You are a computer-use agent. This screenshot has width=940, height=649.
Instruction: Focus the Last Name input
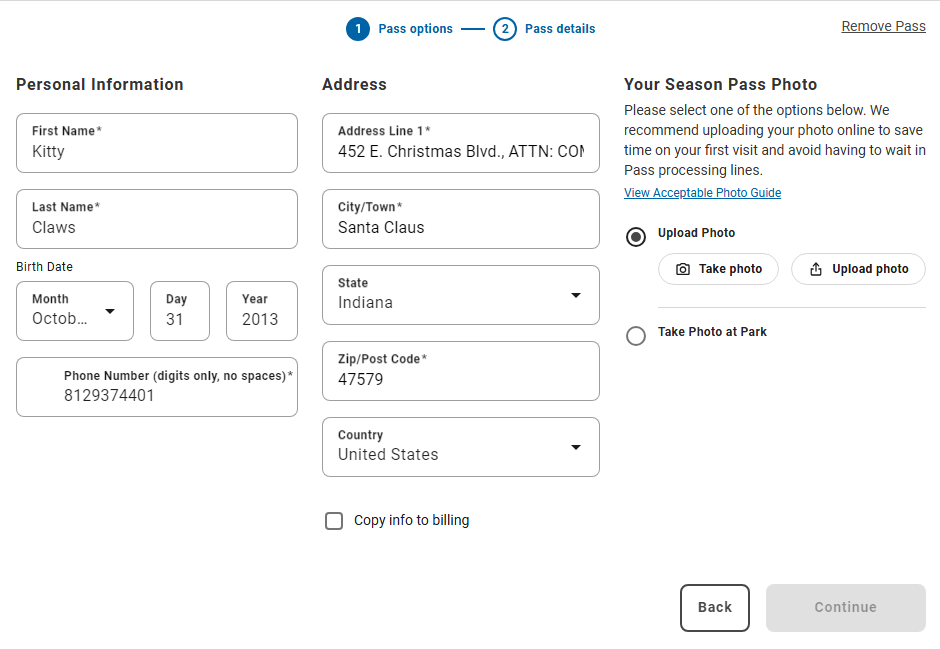[157, 227]
